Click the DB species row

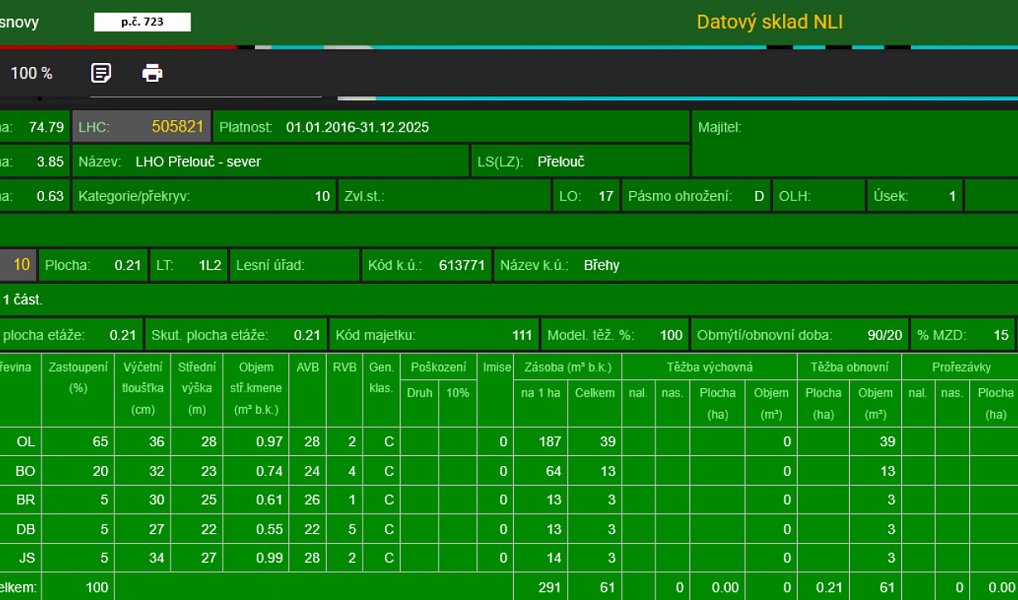(x=509, y=529)
